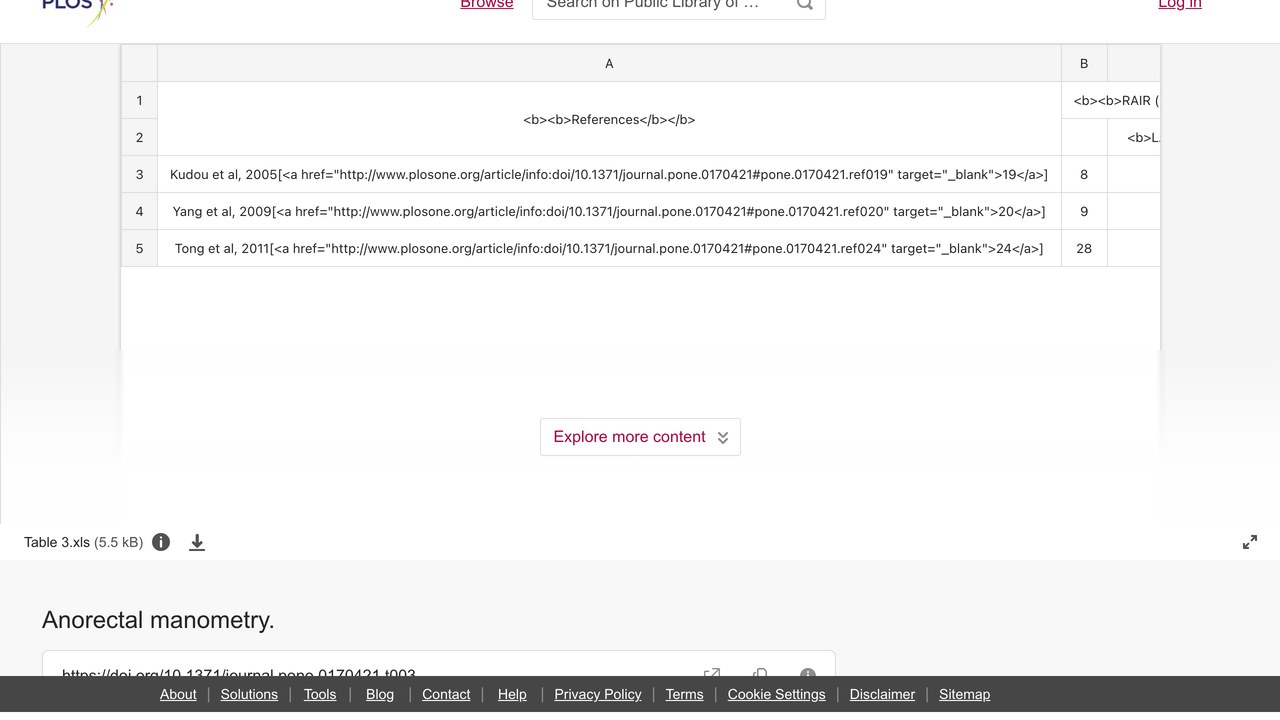This screenshot has width=1280, height=720.
Task: Click the Help footer link
Action: [x=512, y=694]
